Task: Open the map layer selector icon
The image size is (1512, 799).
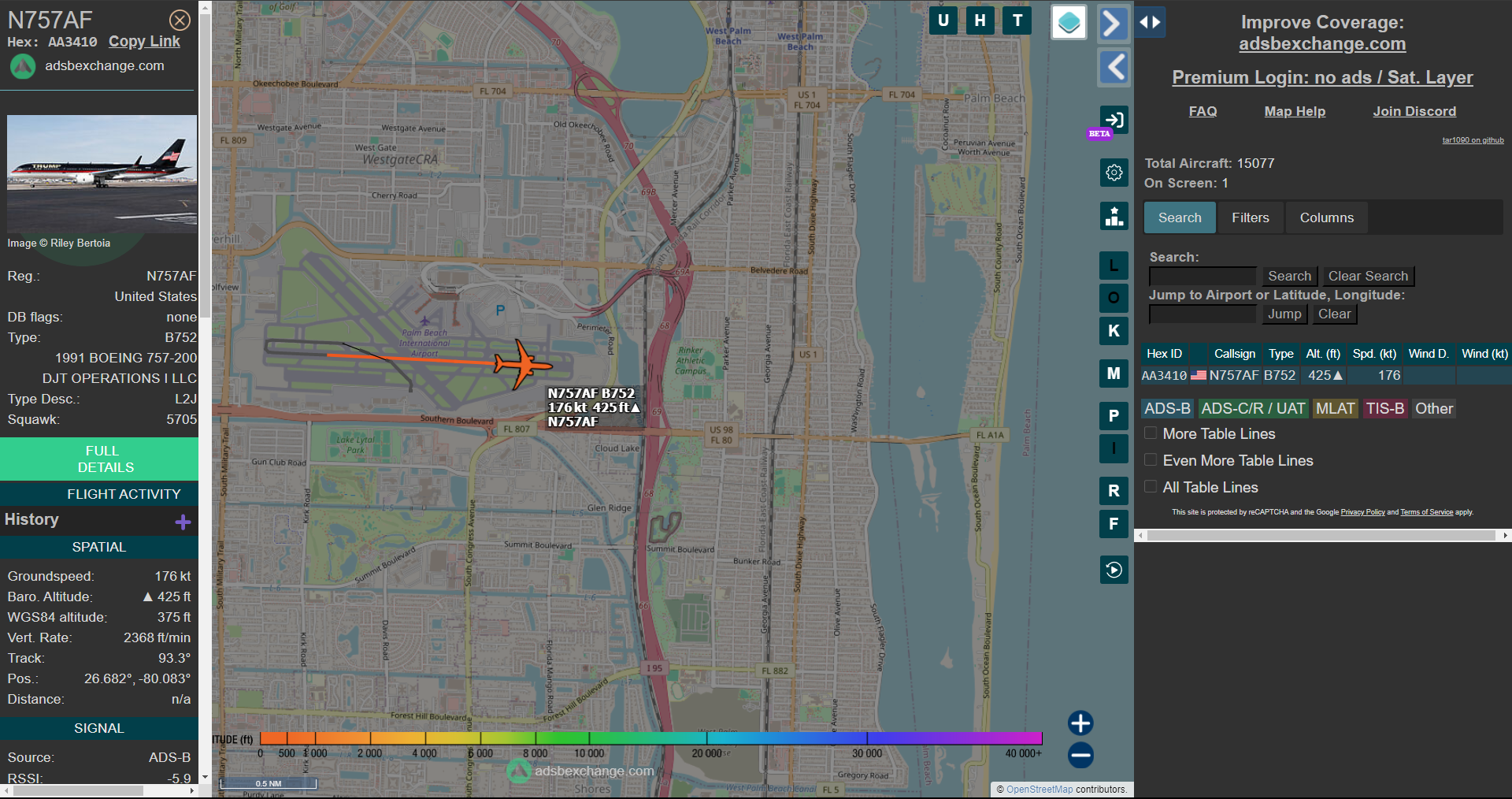Action: coord(1069,22)
